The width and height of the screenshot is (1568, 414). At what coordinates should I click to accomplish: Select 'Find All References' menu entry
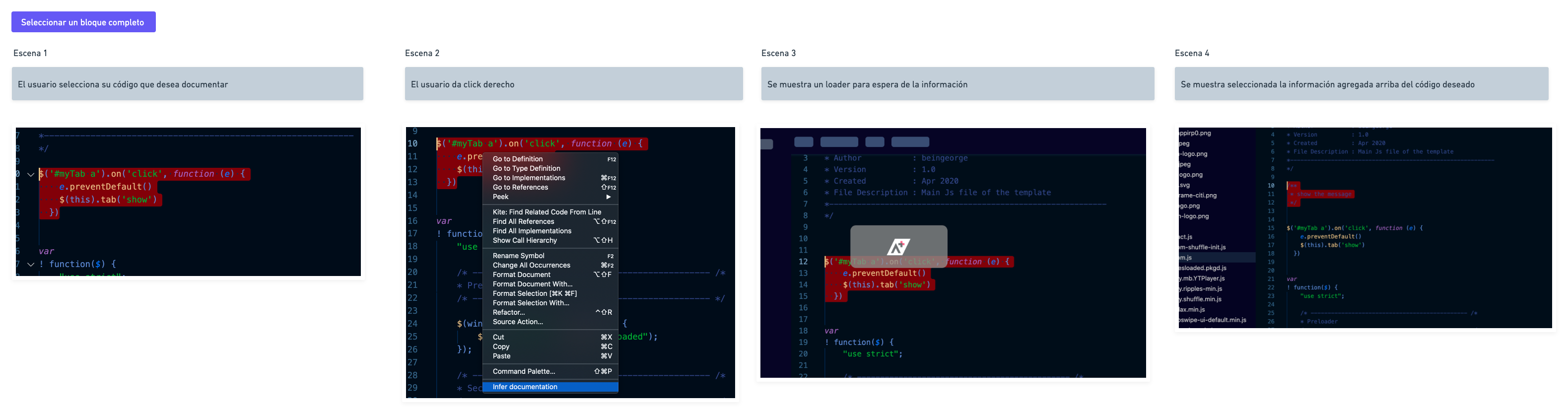click(550, 221)
